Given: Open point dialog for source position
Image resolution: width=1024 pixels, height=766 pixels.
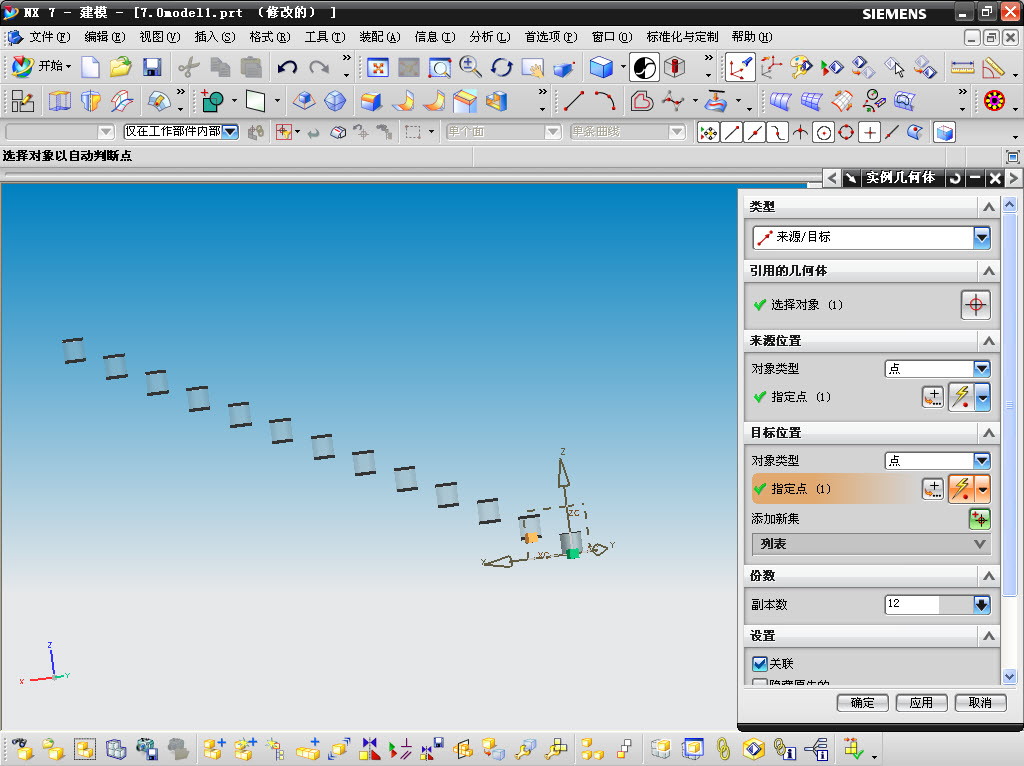Looking at the screenshot, I should (933, 396).
